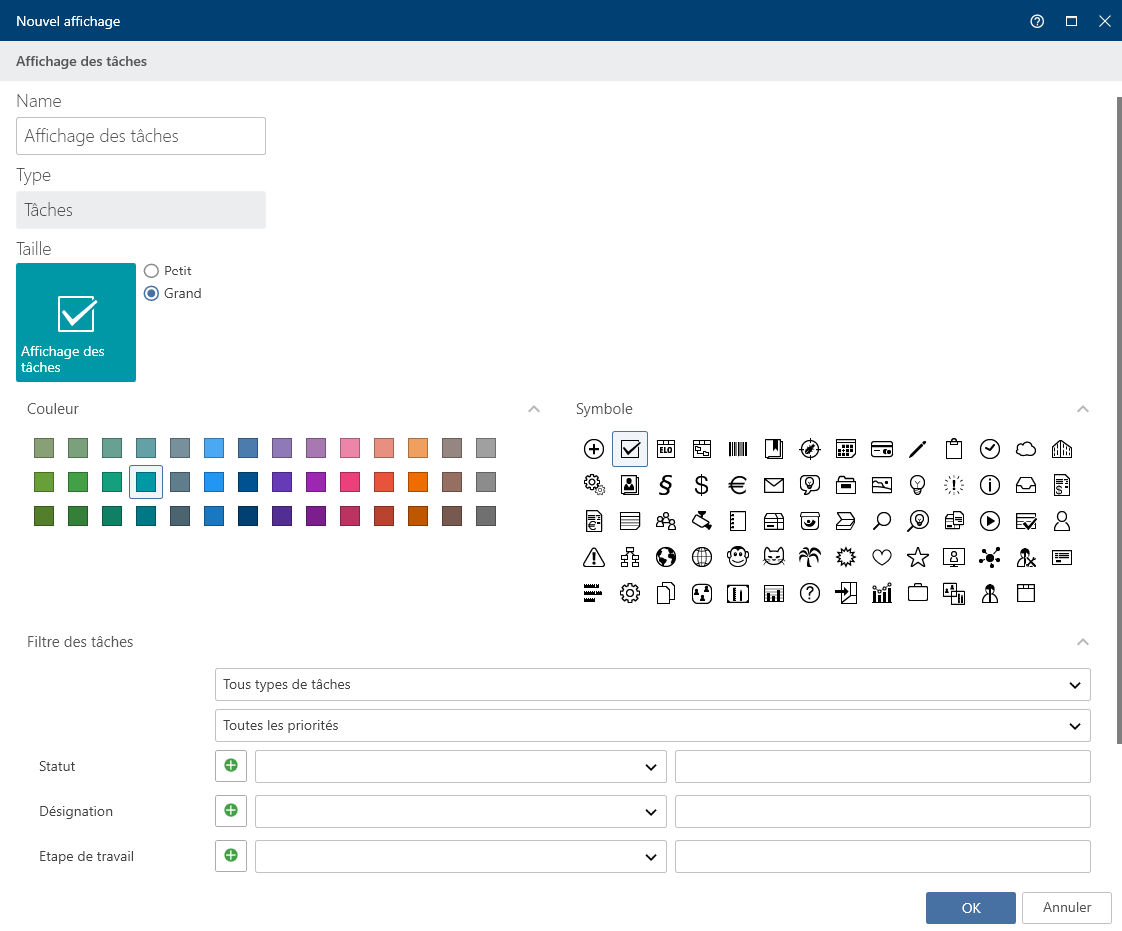Click the Name text field
The width and height of the screenshot is (1122, 931).
click(141, 136)
